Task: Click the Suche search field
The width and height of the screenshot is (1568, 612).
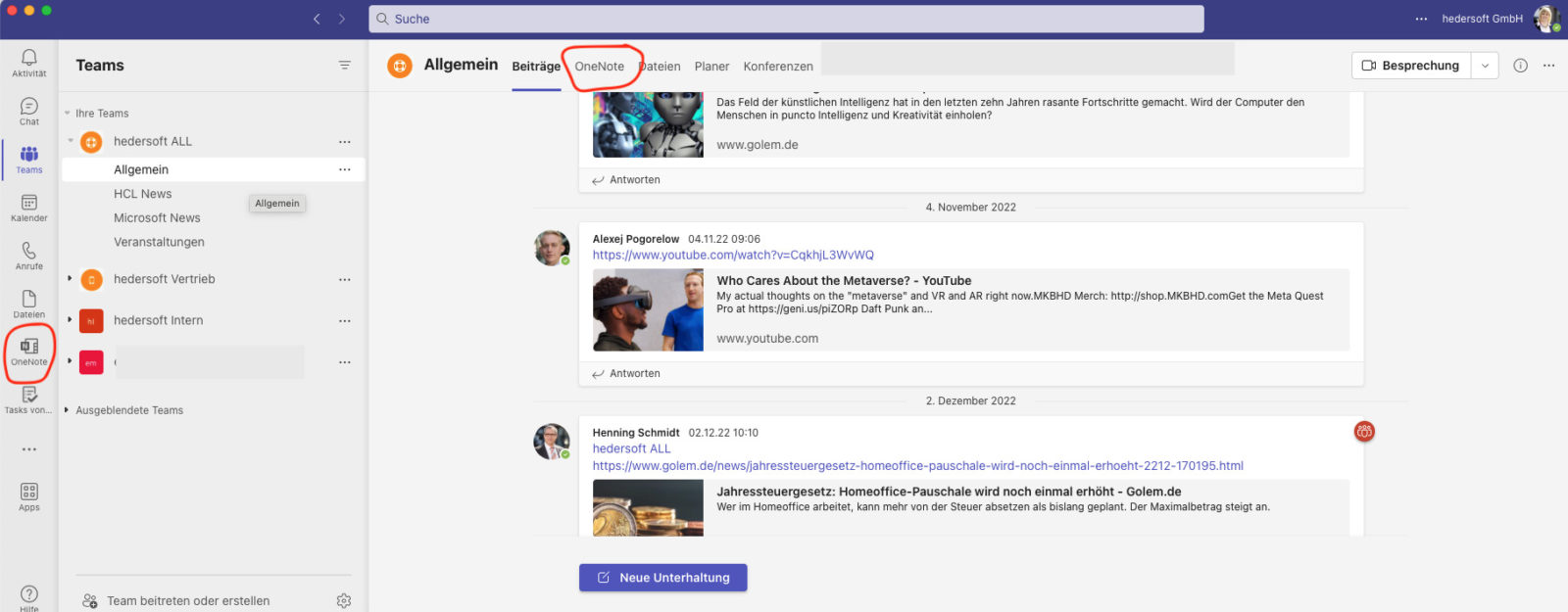Action: pos(786,19)
